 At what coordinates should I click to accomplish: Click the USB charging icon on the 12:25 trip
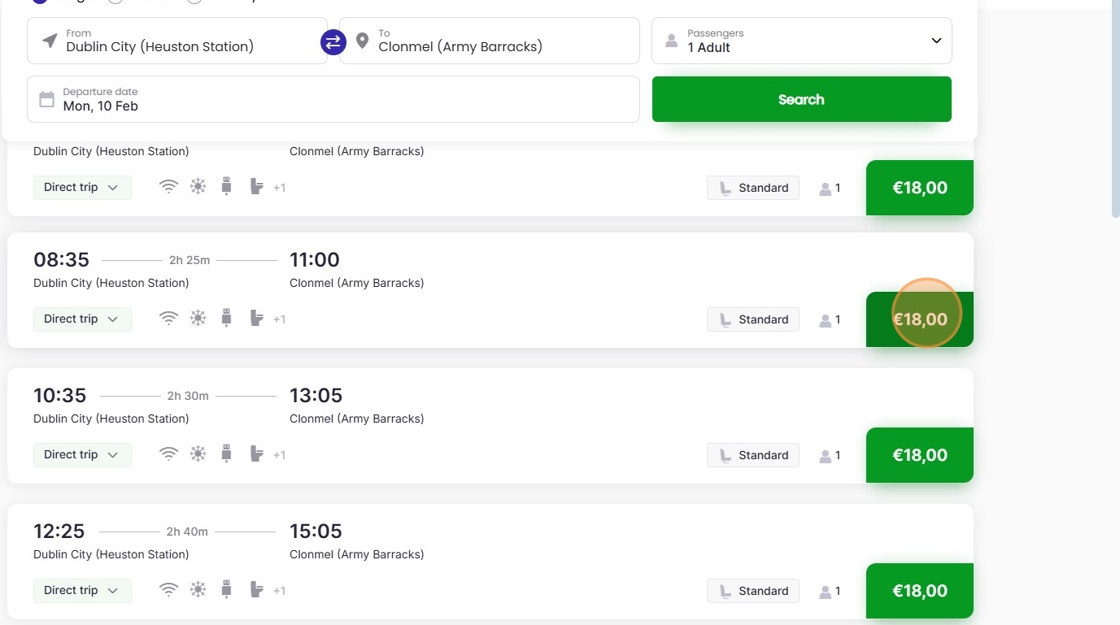(227, 590)
